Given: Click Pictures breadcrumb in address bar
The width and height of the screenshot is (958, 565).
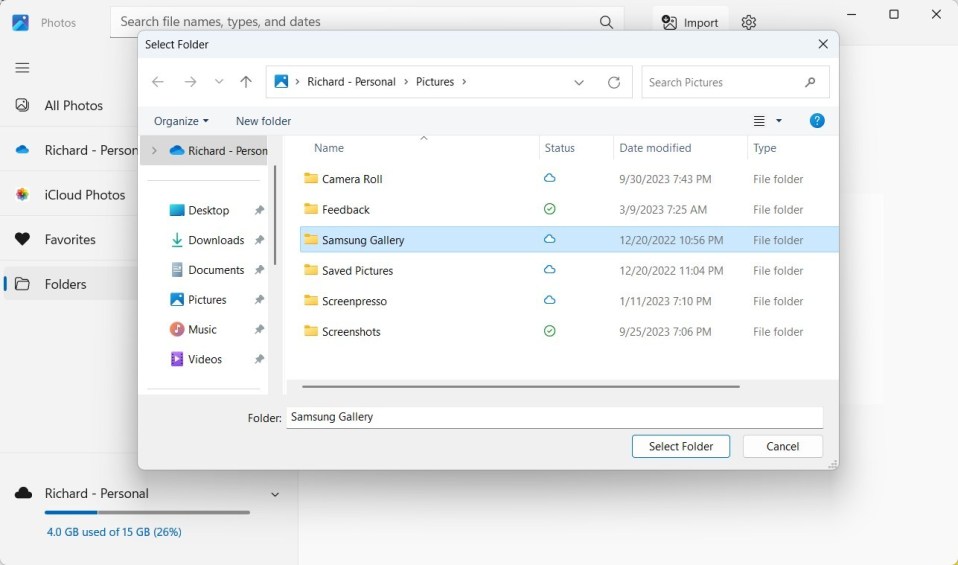Looking at the screenshot, I should tap(435, 82).
